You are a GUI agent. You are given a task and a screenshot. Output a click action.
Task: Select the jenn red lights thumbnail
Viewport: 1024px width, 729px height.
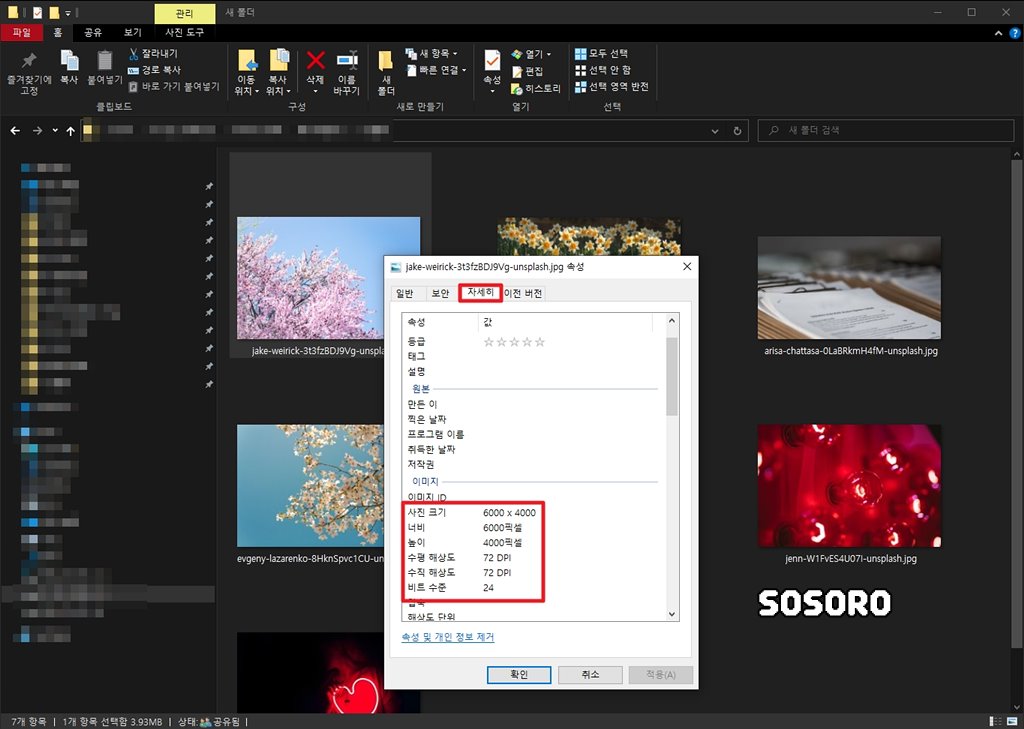(x=849, y=485)
